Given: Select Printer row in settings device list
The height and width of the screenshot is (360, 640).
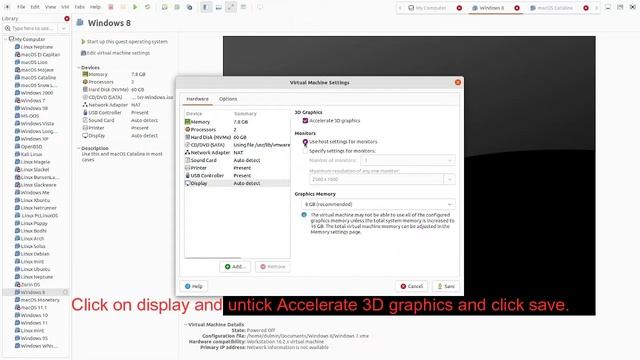Looking at the screenshot, I should pos(237,168).
